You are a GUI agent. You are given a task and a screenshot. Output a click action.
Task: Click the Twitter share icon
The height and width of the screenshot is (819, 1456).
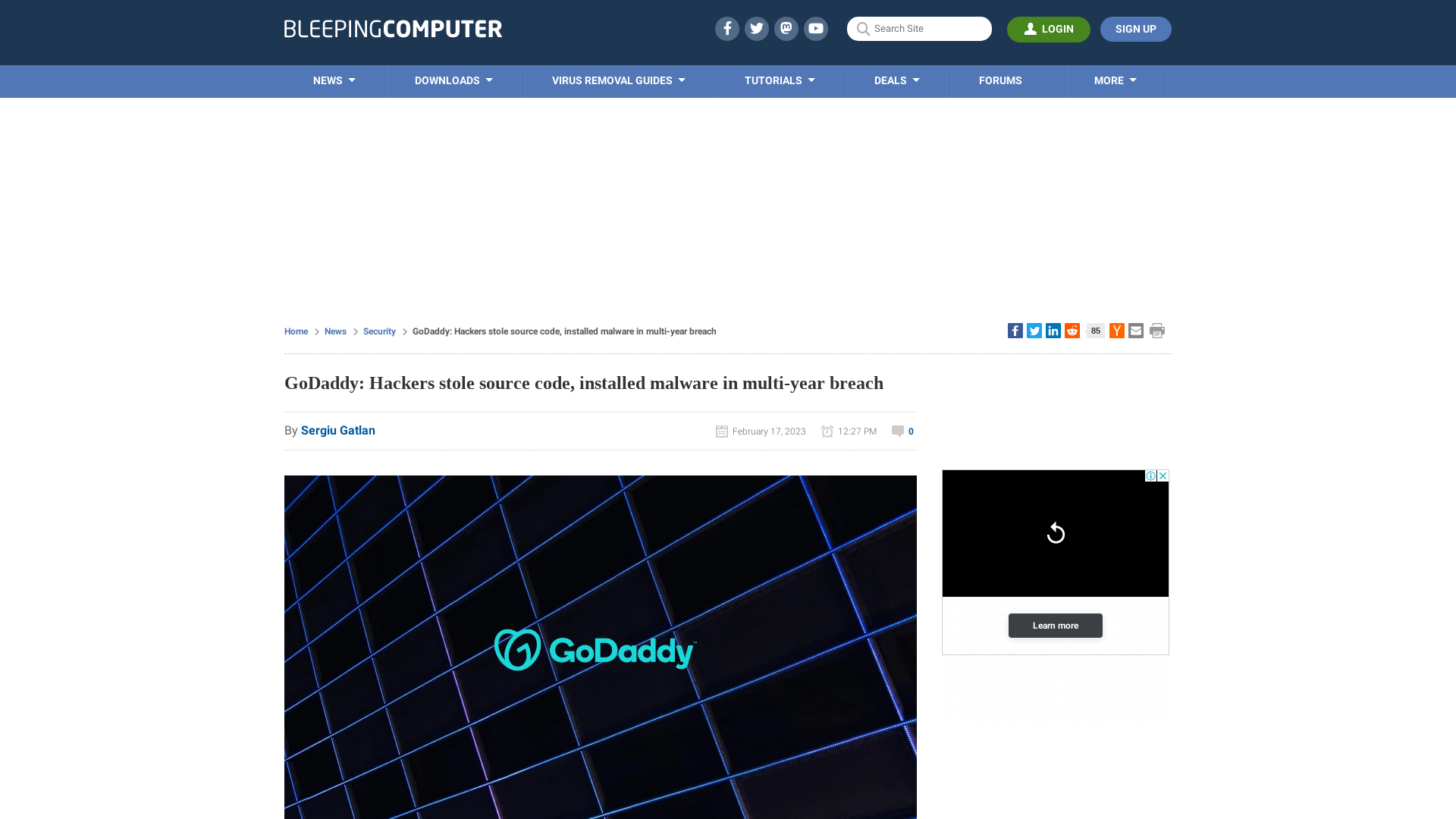click(x=1034, y=331)
